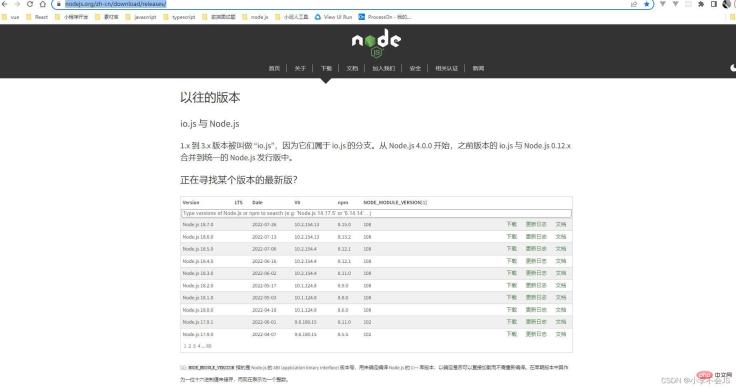736x388 pixels.
Task: Open the browser side panel icon
Action: click(x=713, y=4)
